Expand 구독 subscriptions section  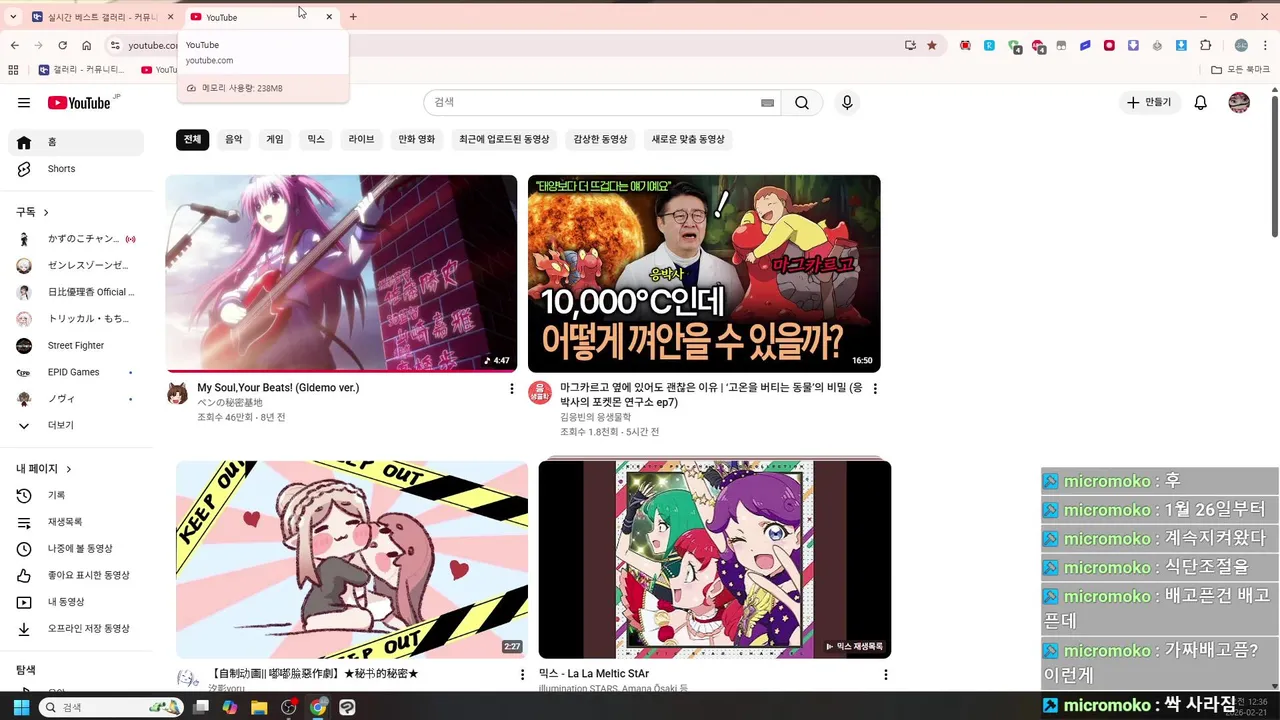[x=32, y=212]
